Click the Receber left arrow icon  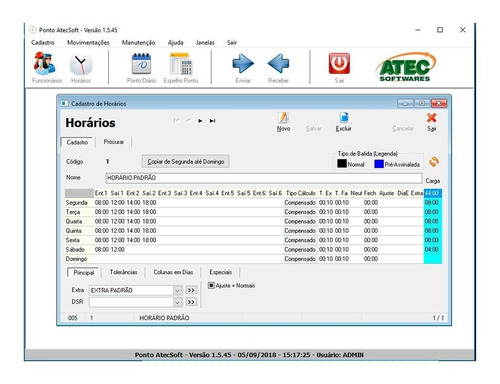pyautogui.click(x=278, y=63)
